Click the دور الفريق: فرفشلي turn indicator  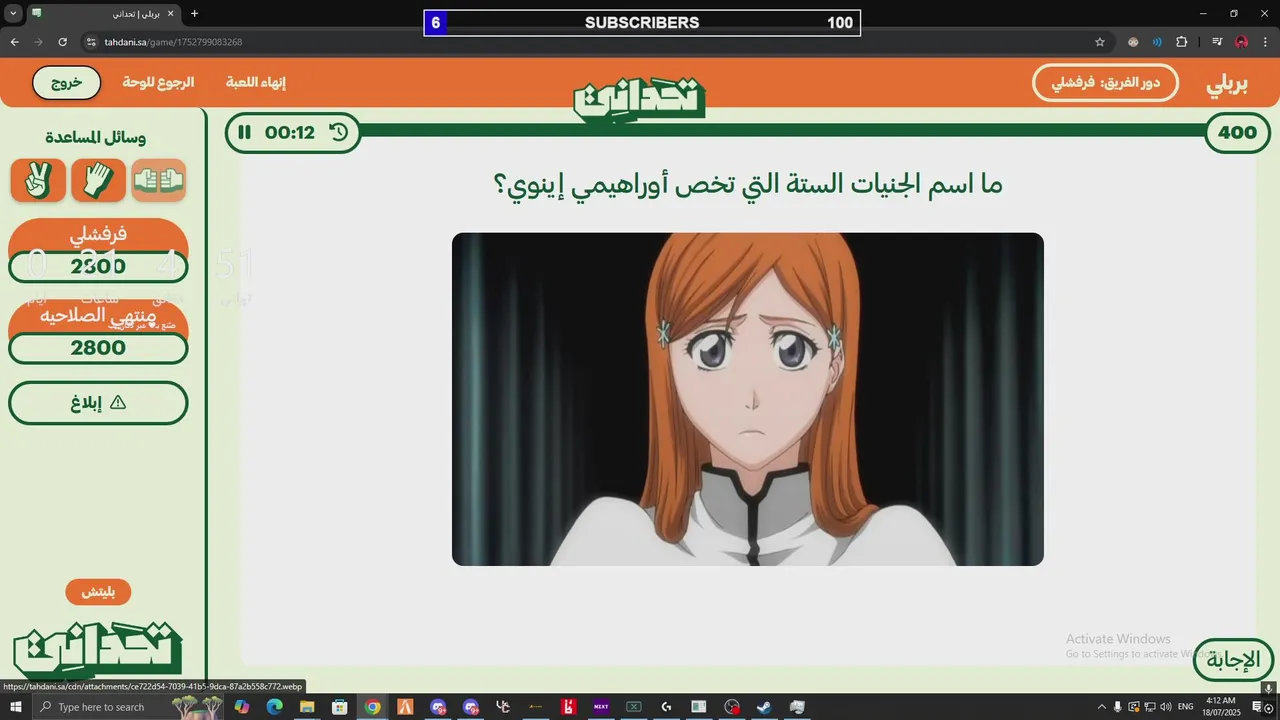1105,83
